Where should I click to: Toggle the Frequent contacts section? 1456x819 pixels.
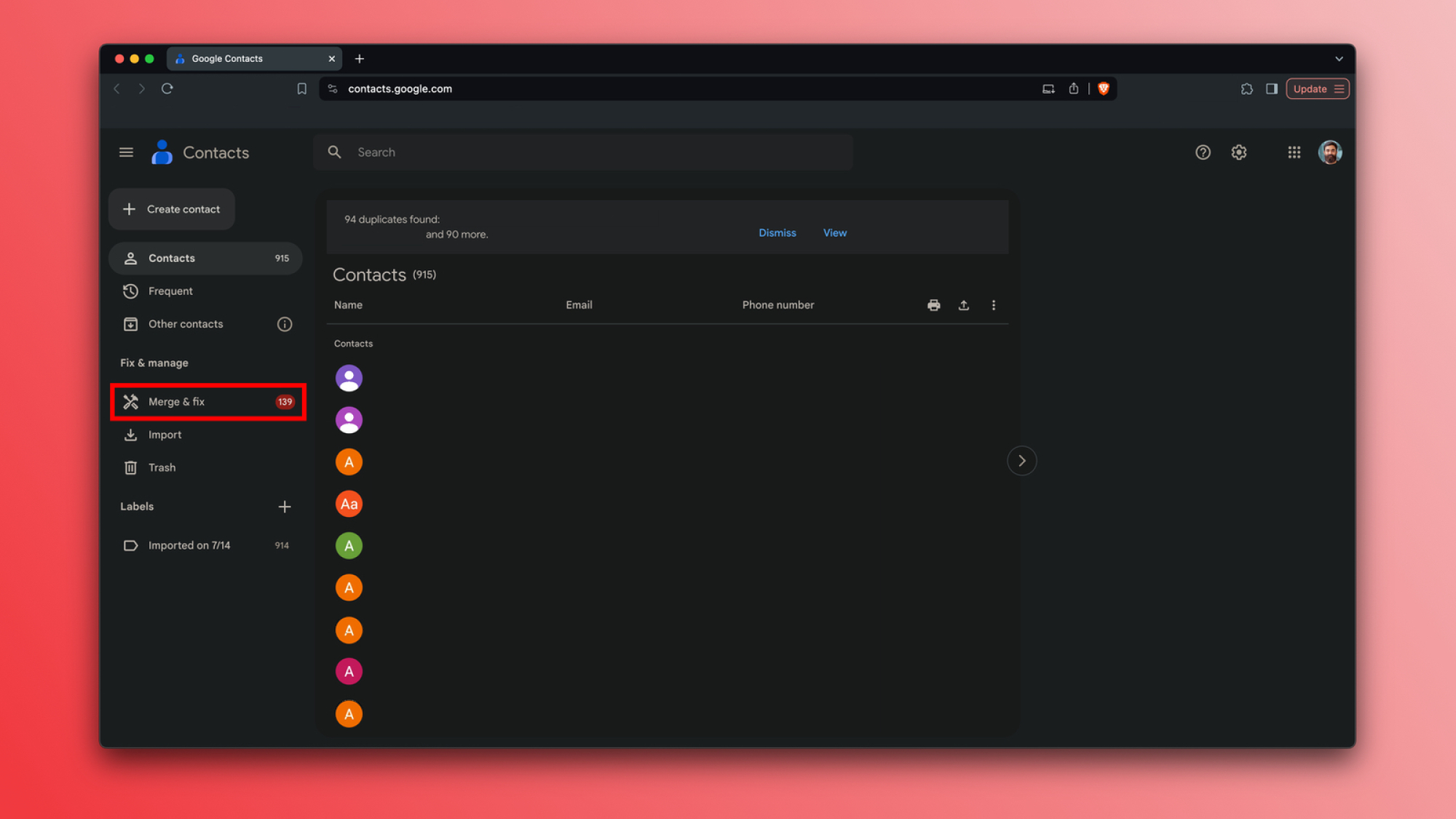click(170, 290)
